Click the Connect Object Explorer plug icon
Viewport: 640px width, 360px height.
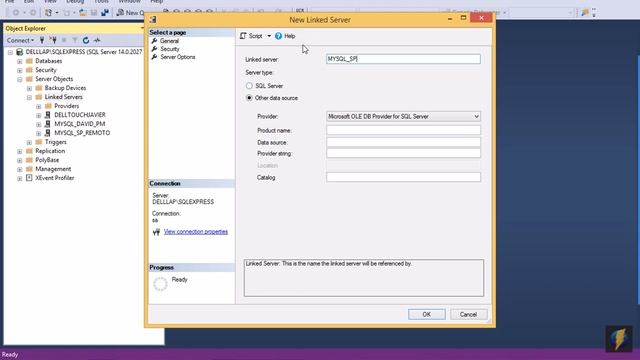(42, 40)
